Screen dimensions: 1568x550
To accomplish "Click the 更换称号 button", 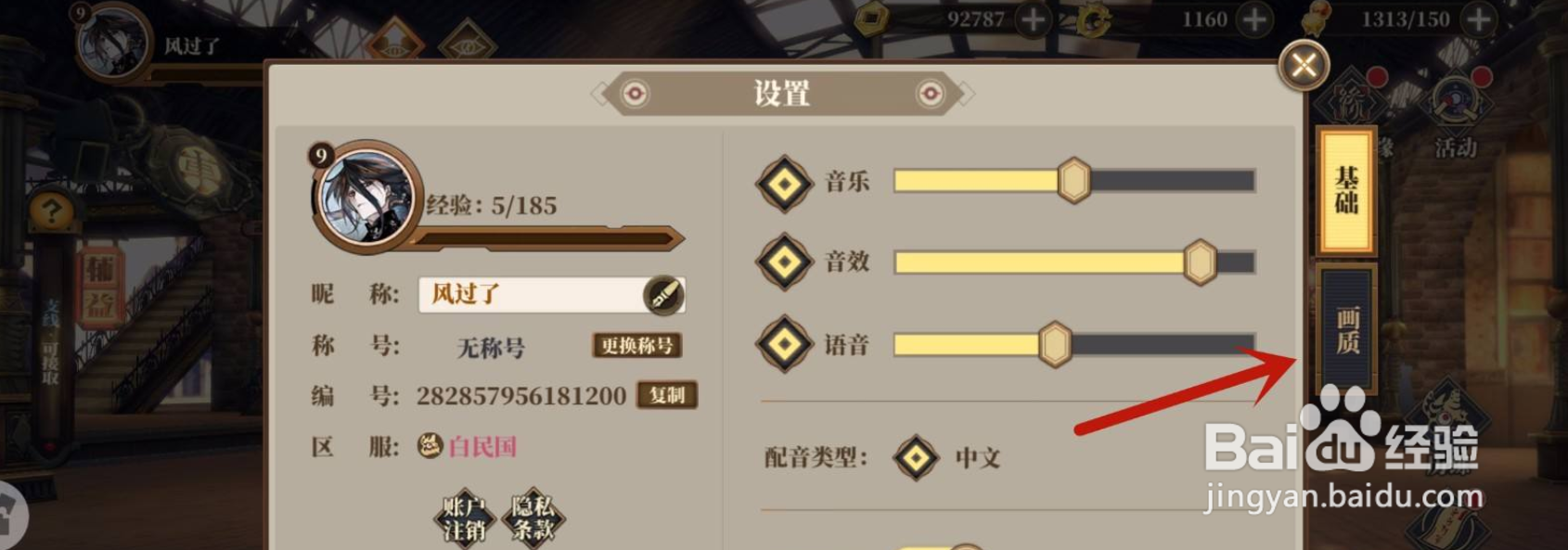I will click(637, 346).
